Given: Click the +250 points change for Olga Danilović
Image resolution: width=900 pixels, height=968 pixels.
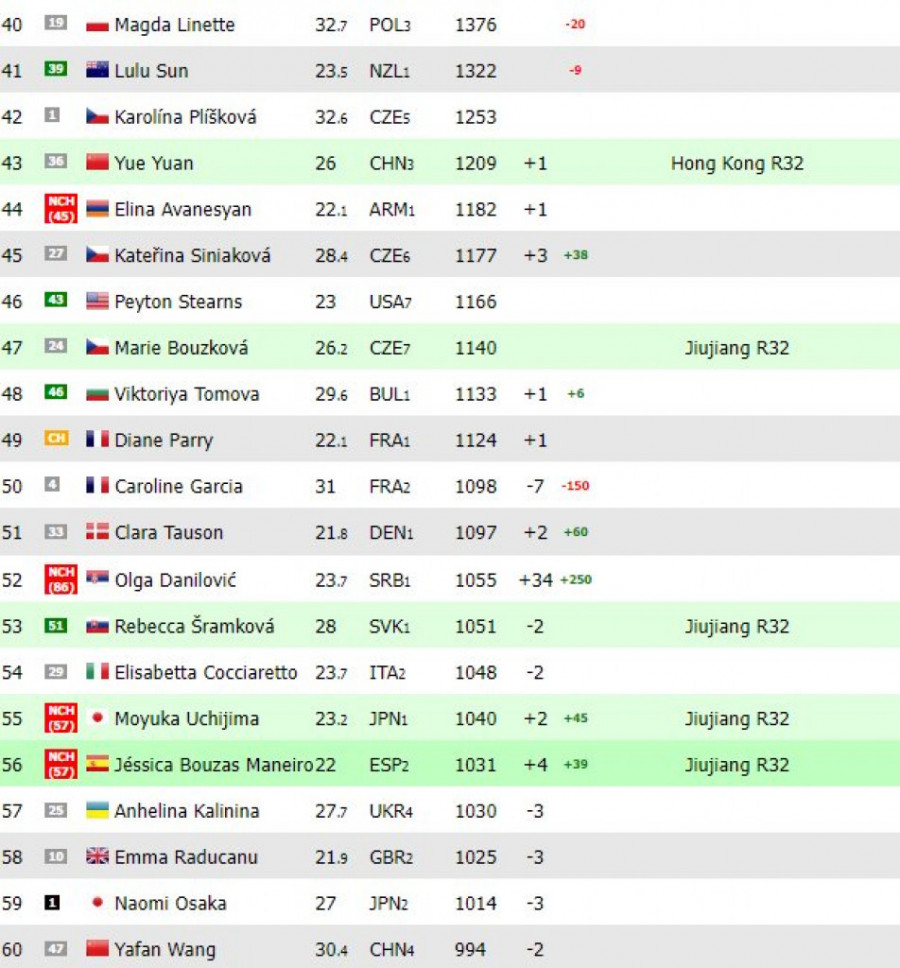Looking at the screenshot, I should (x=575, y=580).
